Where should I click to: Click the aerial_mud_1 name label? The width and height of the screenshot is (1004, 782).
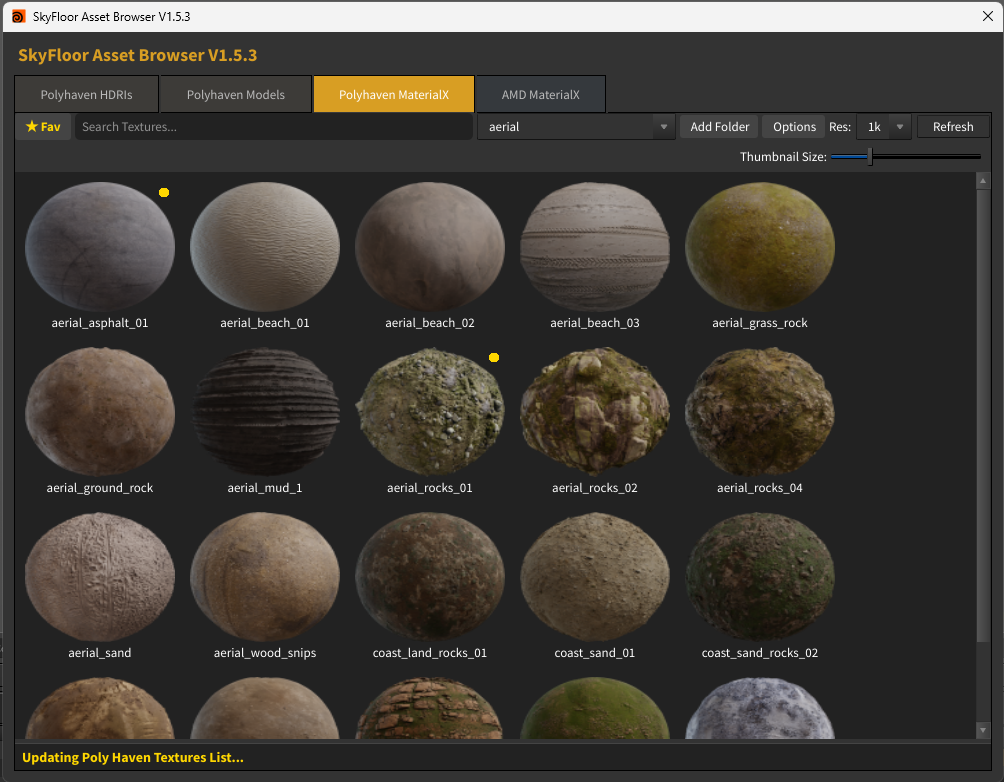[x=265, y=488]
